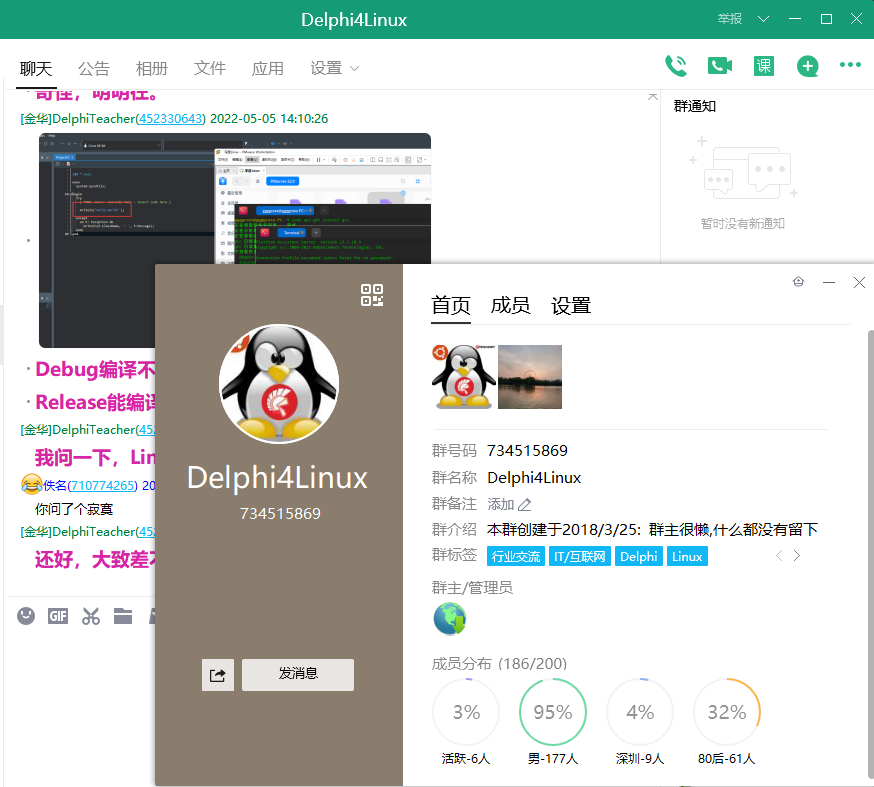Select the scissors screenshot tool

tap(90, 616)
